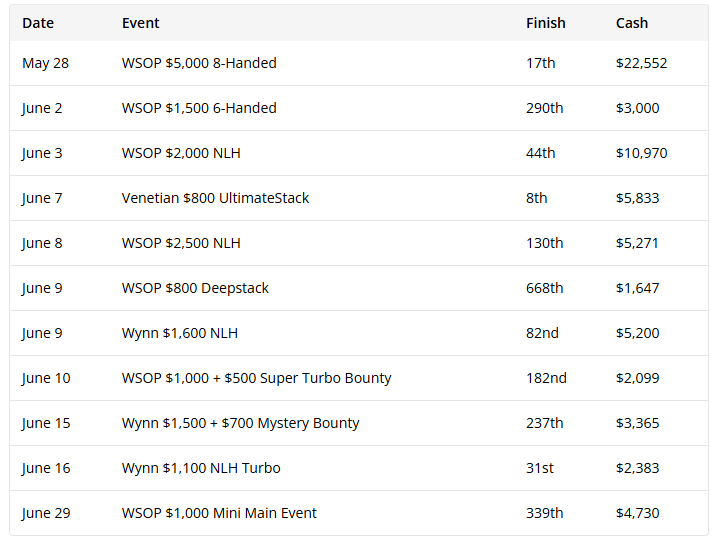Screen dimensions: 720x540
Task: Select the WSOP $5,000 8-Handed event
Action: (199, 63)
